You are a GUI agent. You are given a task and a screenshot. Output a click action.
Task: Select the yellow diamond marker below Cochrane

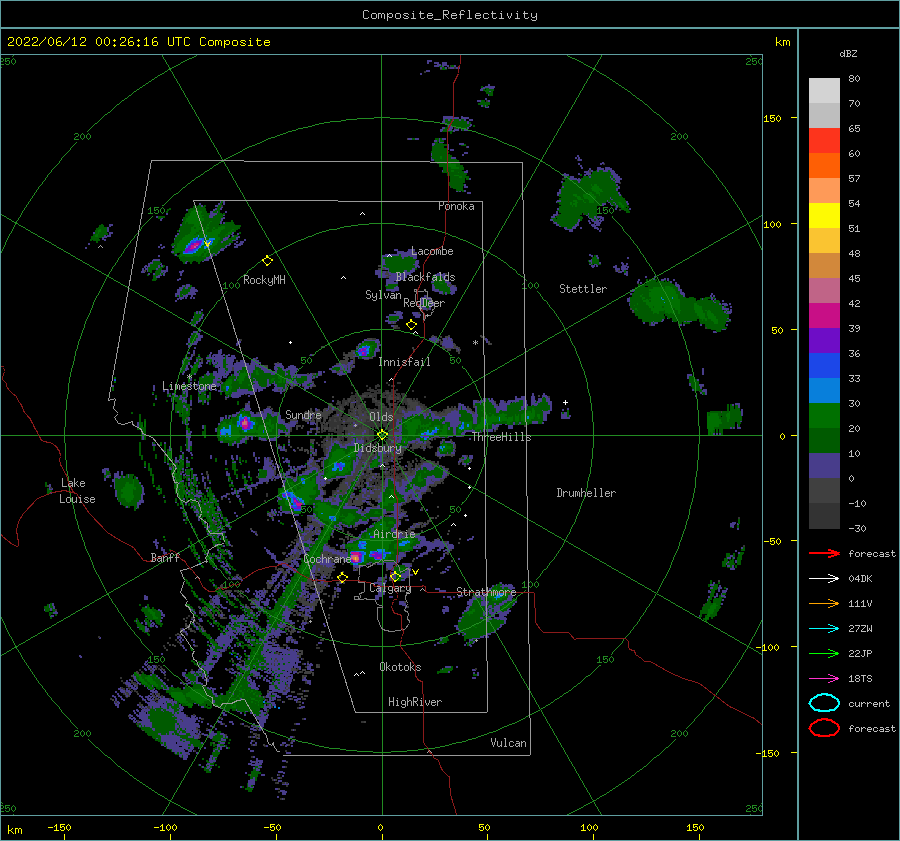pyautogui.click(x=343, y=577)
